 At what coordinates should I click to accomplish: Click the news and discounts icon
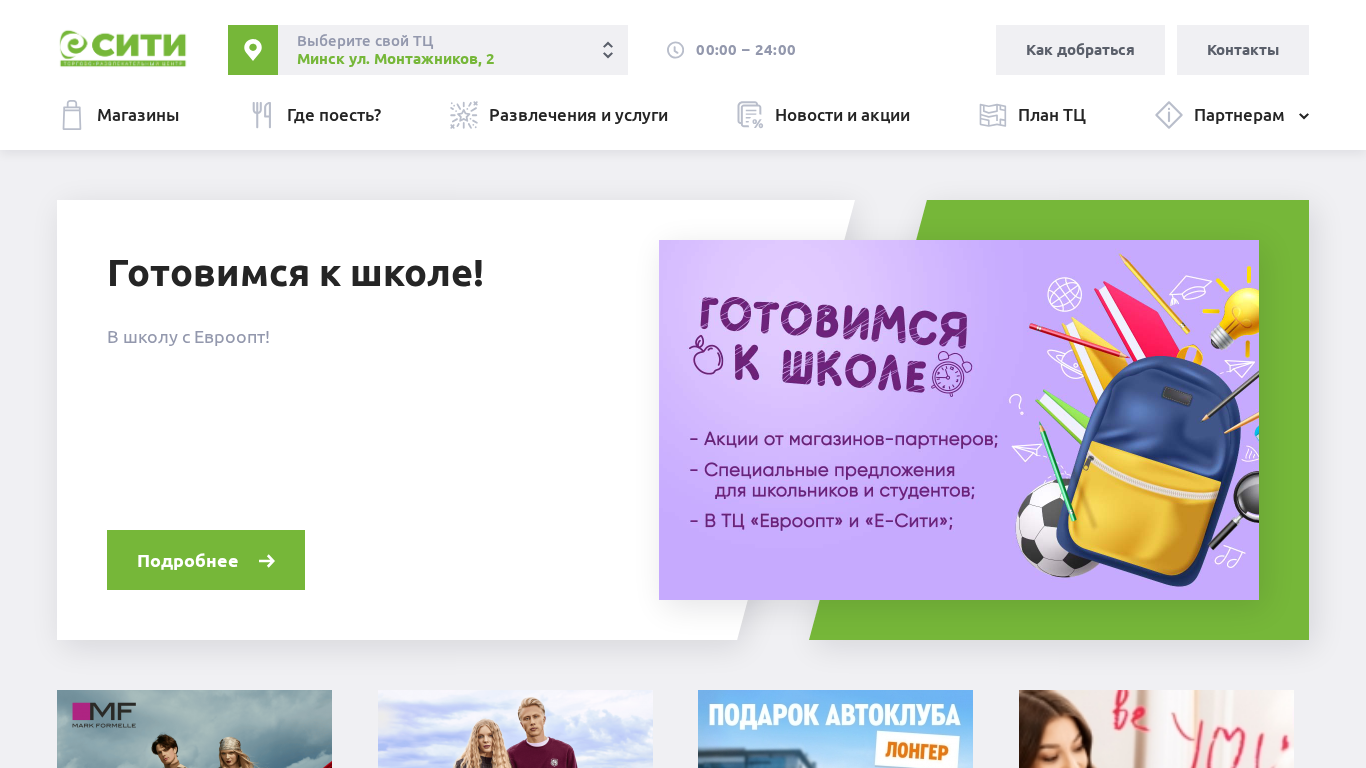(x=750, y=115)
